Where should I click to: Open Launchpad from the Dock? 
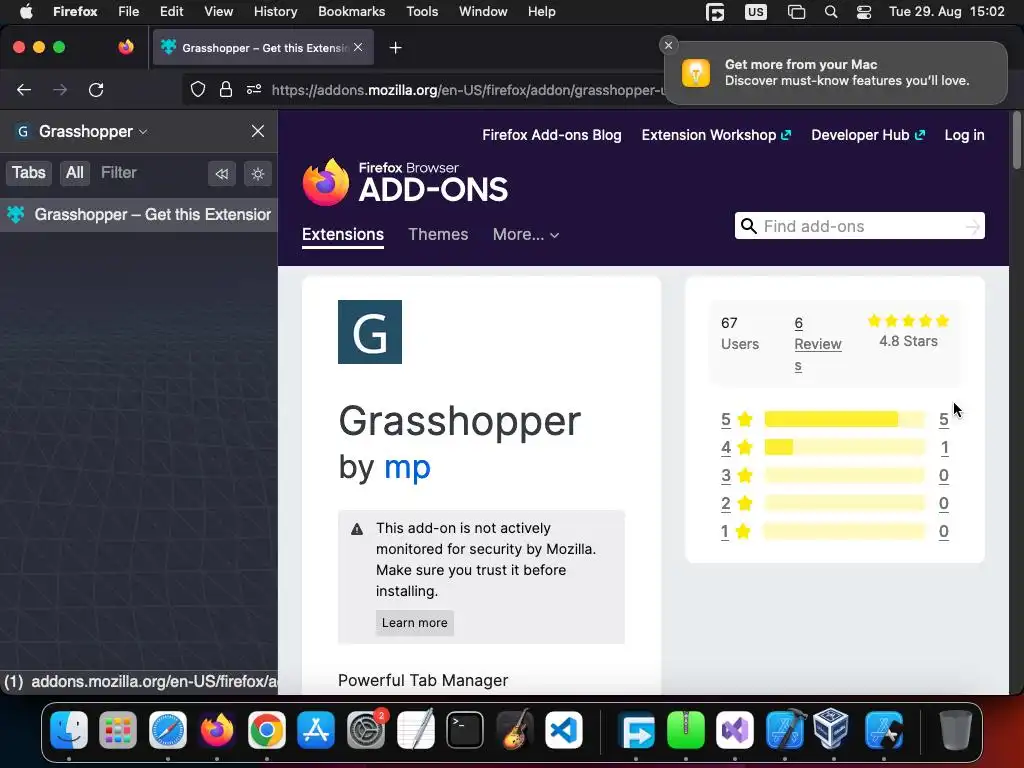point(118,729)
